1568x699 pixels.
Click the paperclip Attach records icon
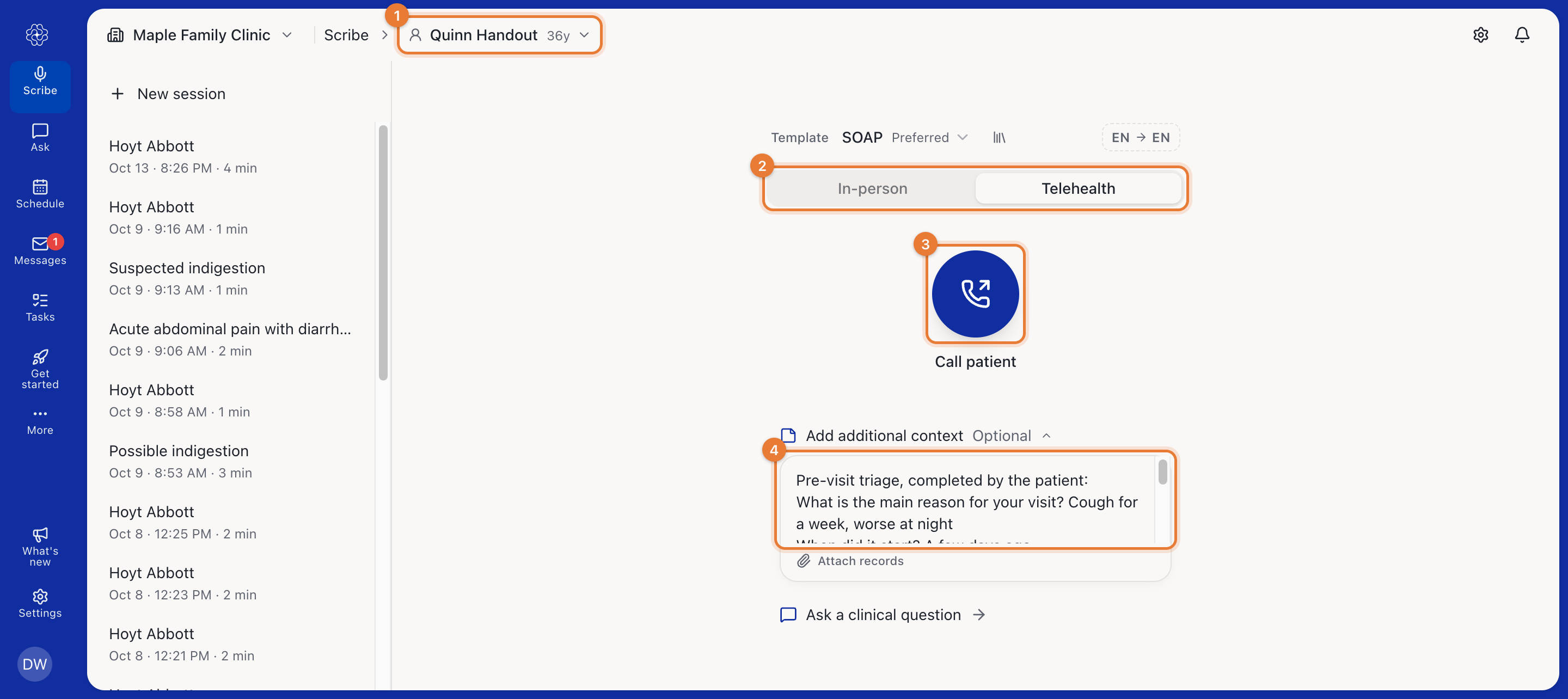(804, 561)
